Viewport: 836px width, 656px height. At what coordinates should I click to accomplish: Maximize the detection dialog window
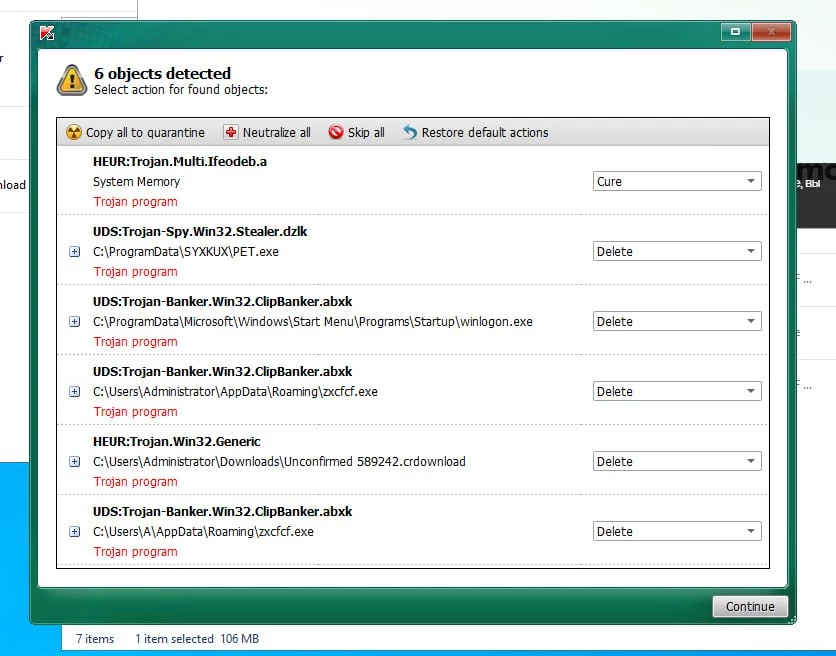(735, 32)
